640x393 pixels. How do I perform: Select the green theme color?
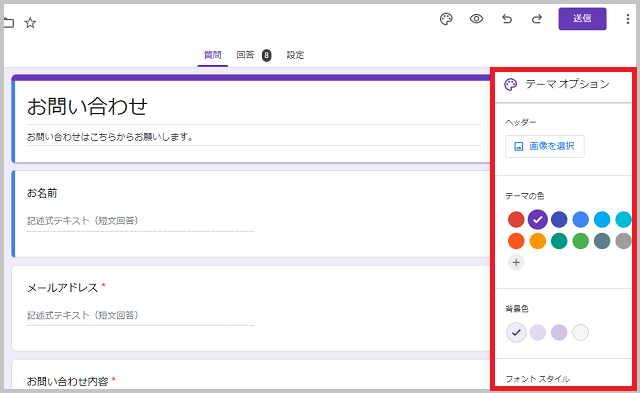(580, 241)
